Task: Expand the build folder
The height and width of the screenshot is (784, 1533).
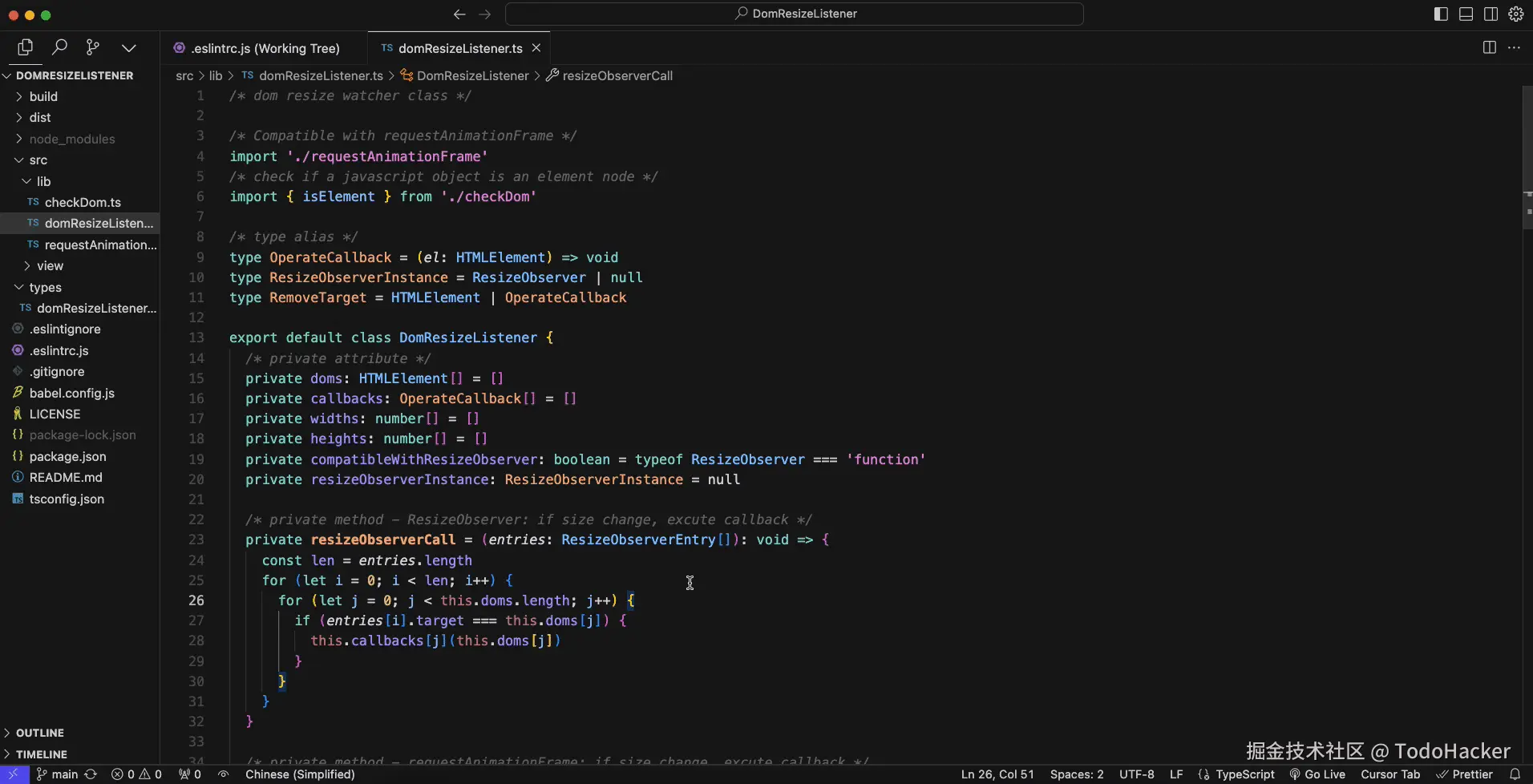Action: [79, 96]
